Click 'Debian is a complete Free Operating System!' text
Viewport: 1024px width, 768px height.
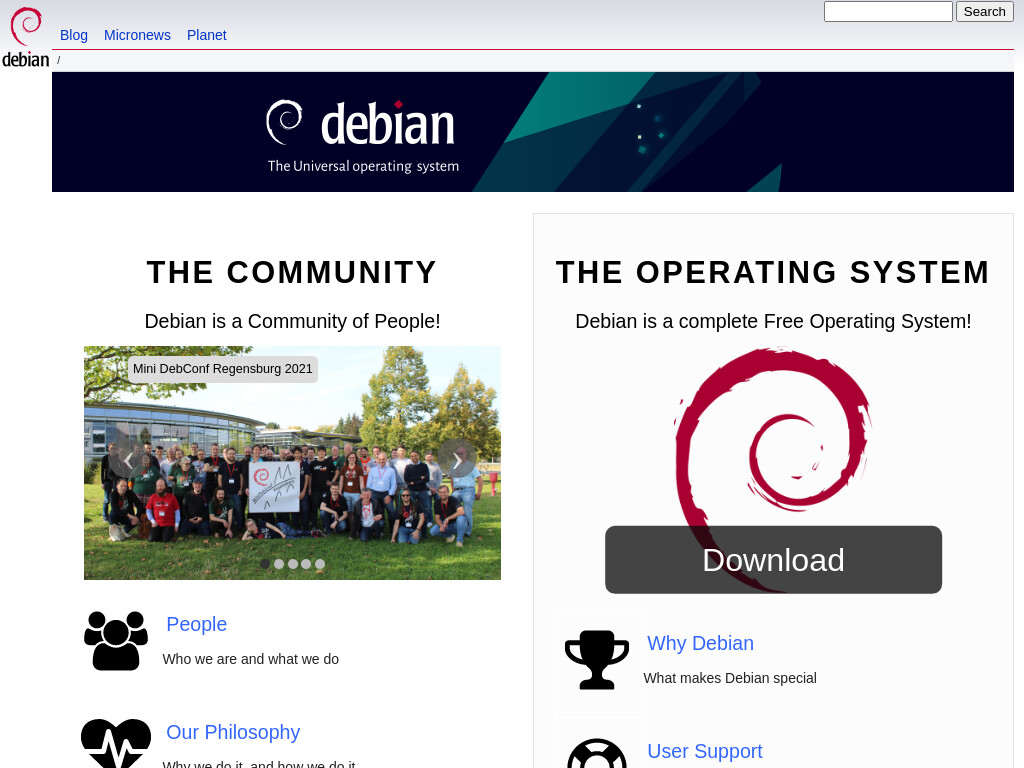tap(773, 321)
